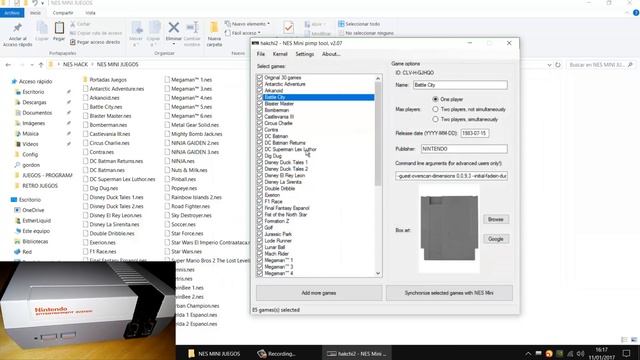Open About menu in hakchi2
The height and width of the screenshot is (360, 640).
pos(331,54)
